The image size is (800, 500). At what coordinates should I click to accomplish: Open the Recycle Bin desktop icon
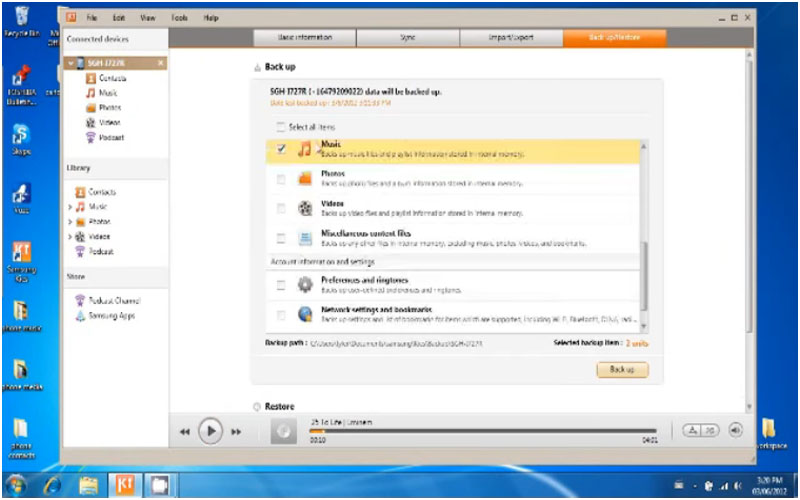[21, 21]
